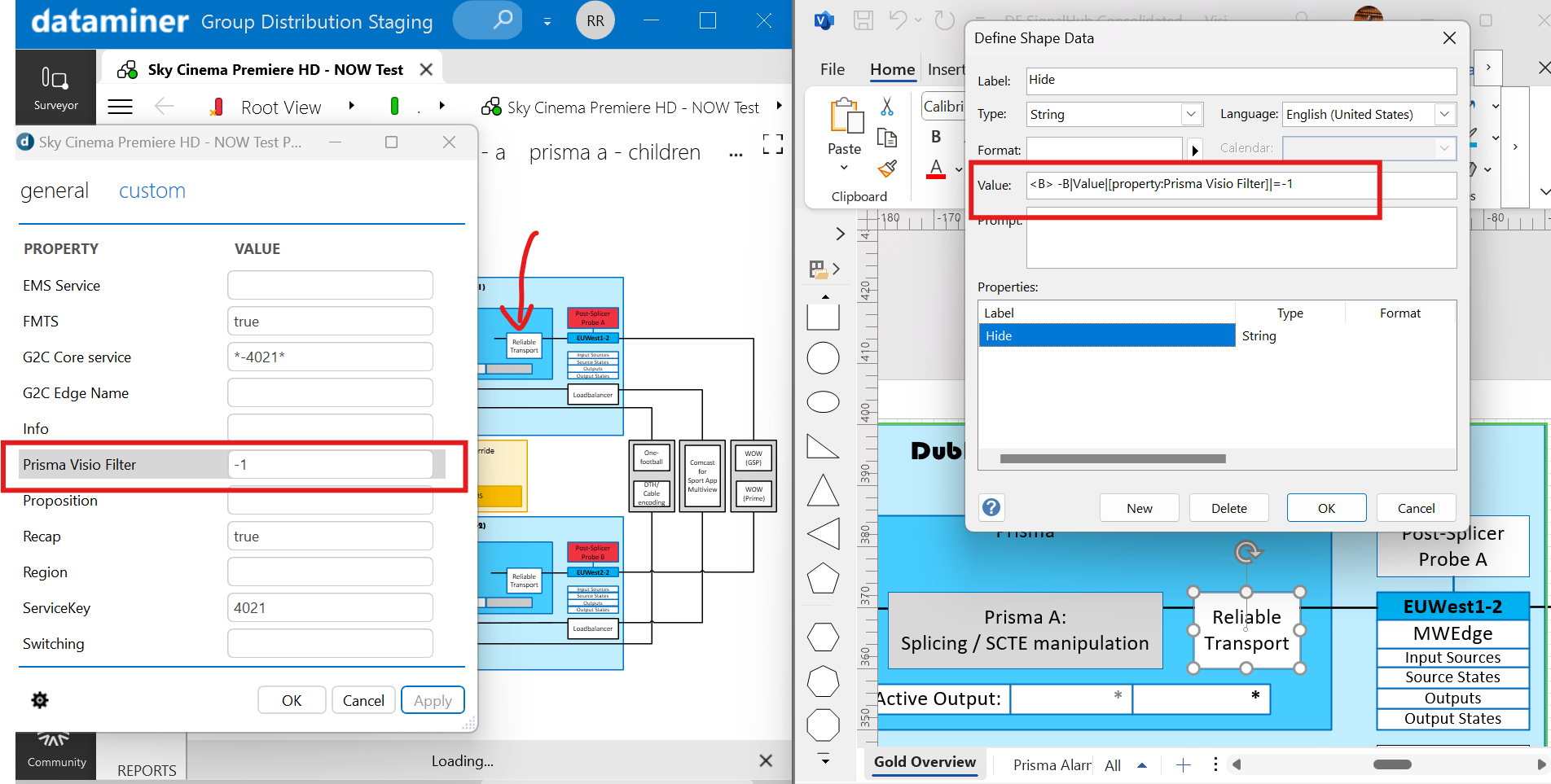1551x784 pixels.
Task: Click the red font color swatch
Action: click(x=937, y=169)
